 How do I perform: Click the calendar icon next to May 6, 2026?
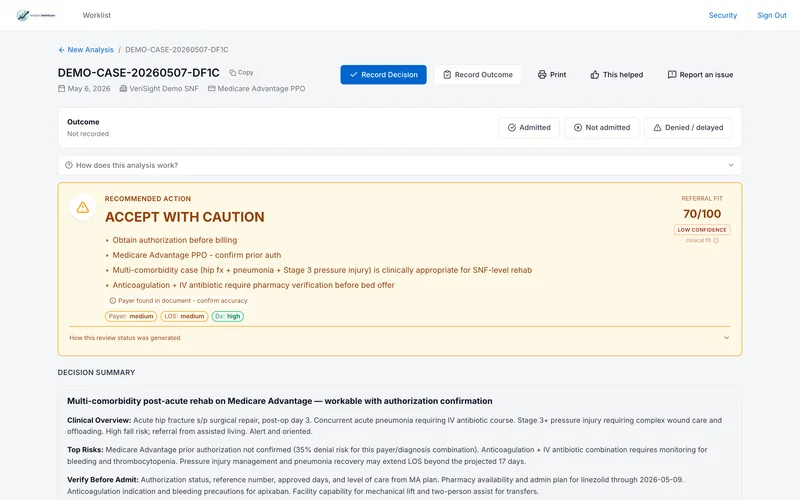(61, 88)
